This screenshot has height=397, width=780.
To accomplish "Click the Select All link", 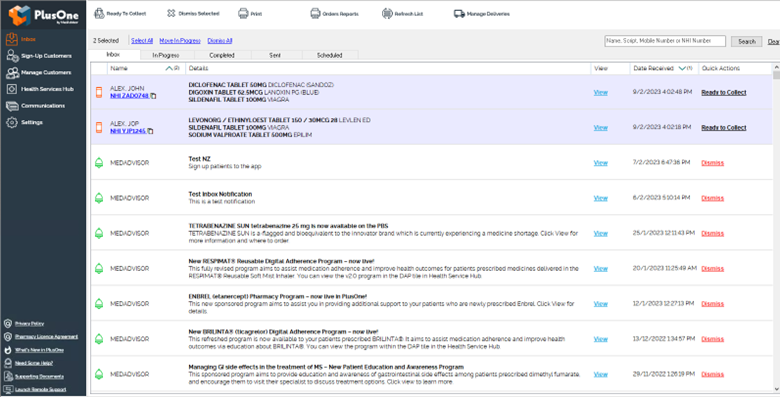I will click(x=142, y=41).
